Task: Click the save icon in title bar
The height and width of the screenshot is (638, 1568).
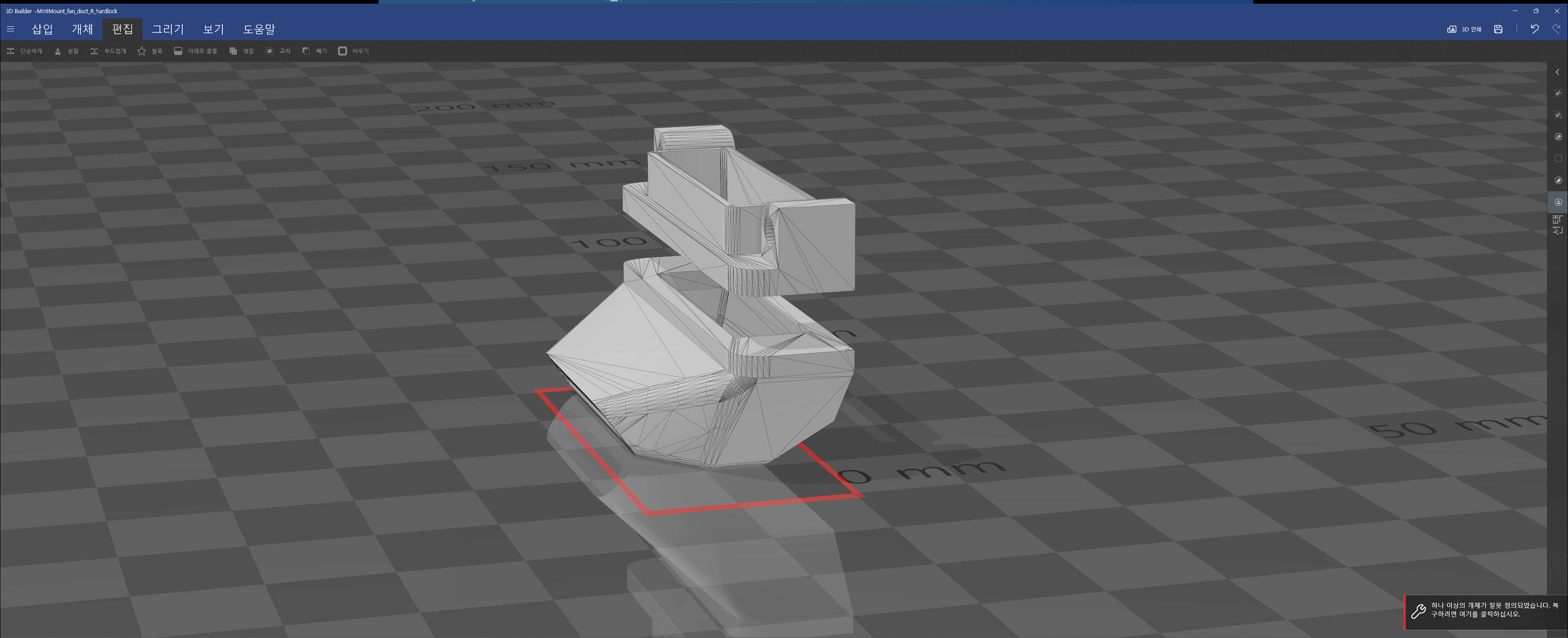Action: click(x=1498, y=29)
